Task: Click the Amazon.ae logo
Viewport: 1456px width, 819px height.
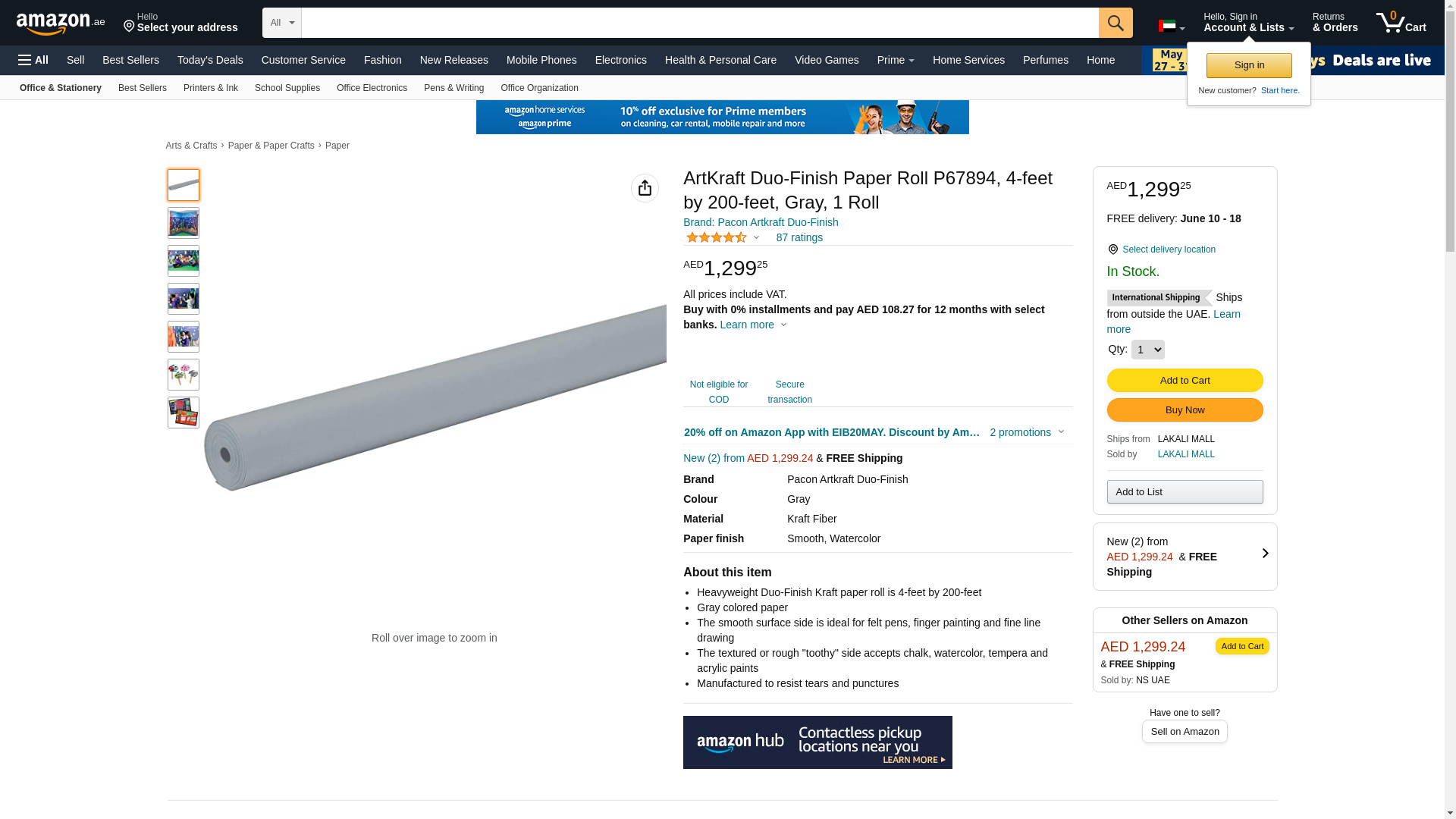Action: tap(60, 24)
